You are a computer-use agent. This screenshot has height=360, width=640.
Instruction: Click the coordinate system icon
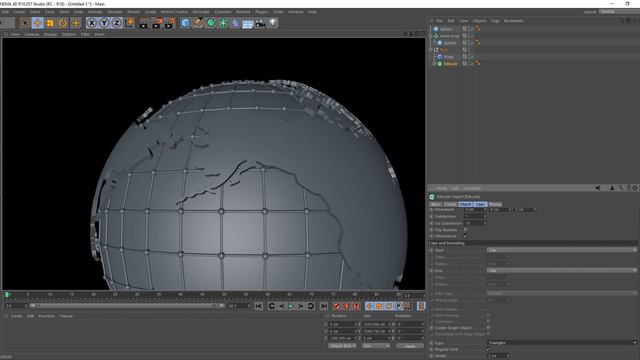(x=129, y=23)
